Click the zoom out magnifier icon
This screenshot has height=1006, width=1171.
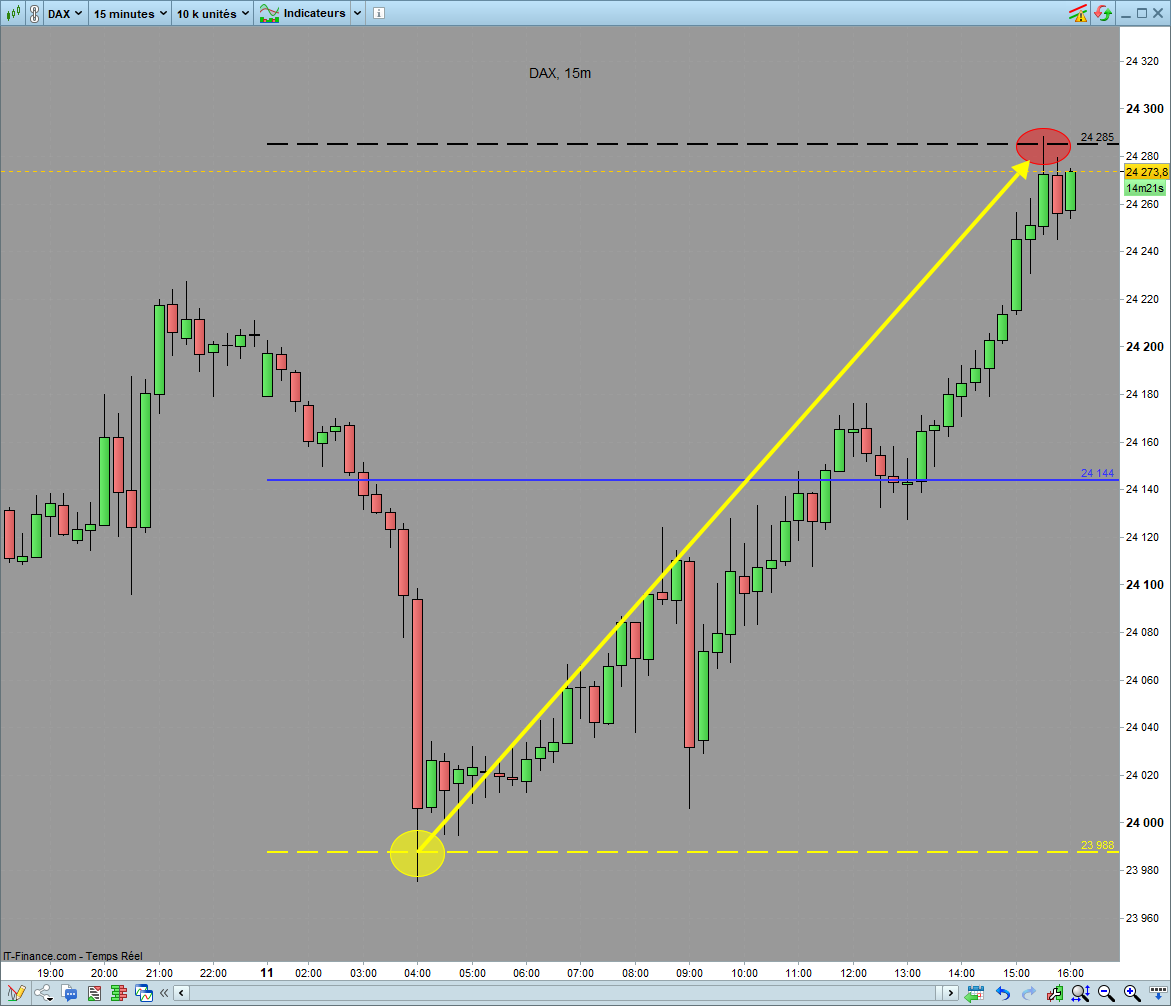pos(1106,993)
